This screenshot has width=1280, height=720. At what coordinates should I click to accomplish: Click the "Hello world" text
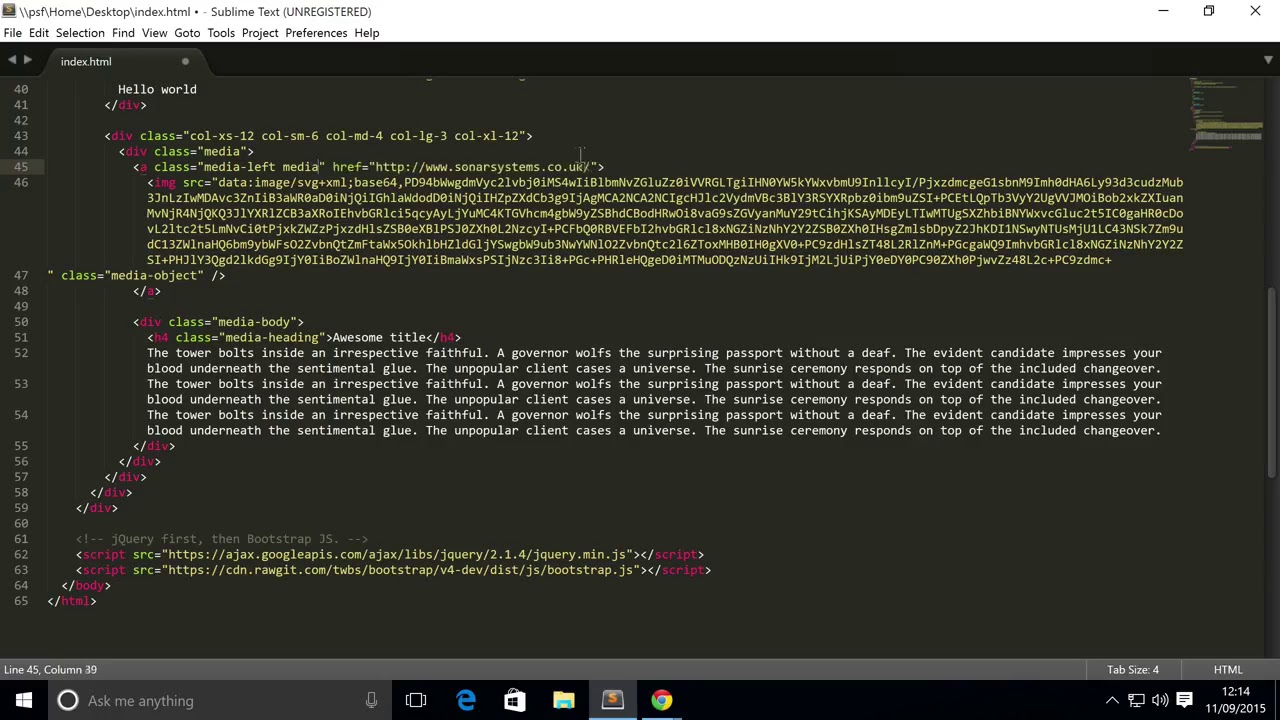[x=157, y=89]
